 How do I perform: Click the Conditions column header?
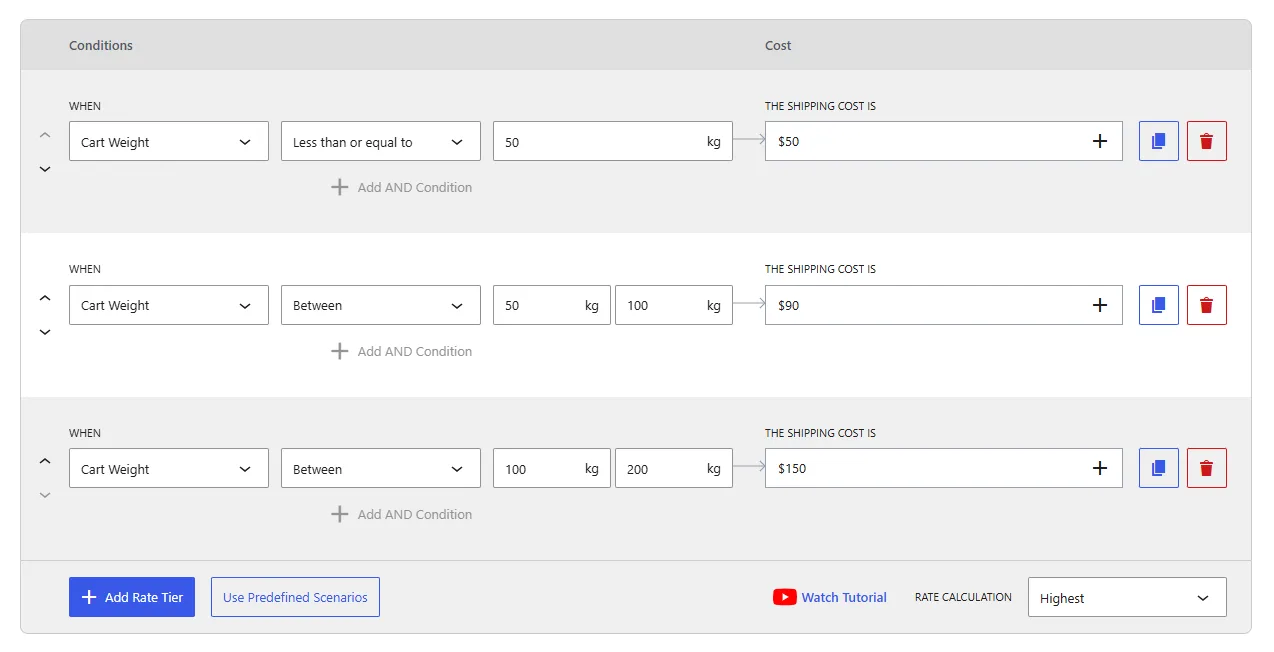pyautogui.click(x=101, y=45)
